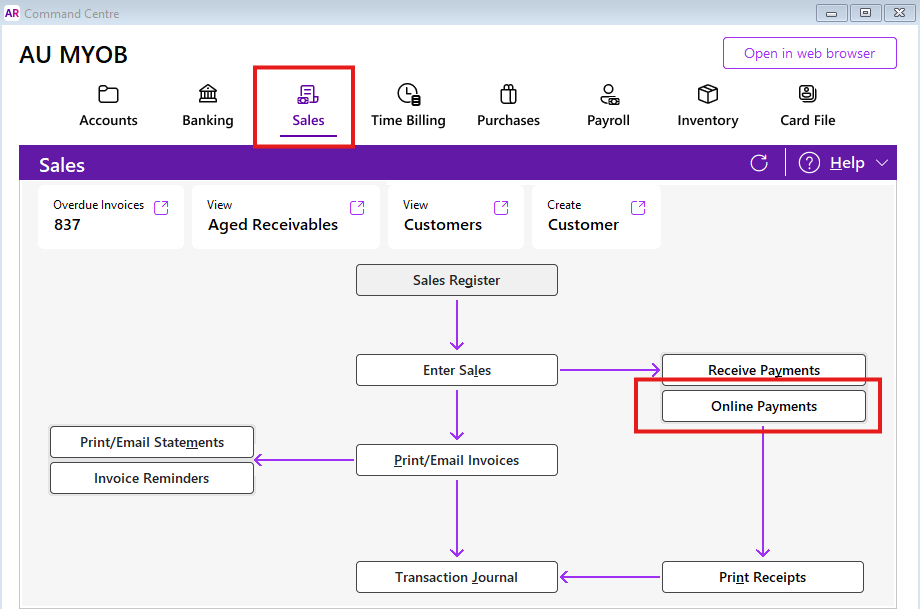Click the Enter Sales button
920x609 pixels.
point(456,371)
